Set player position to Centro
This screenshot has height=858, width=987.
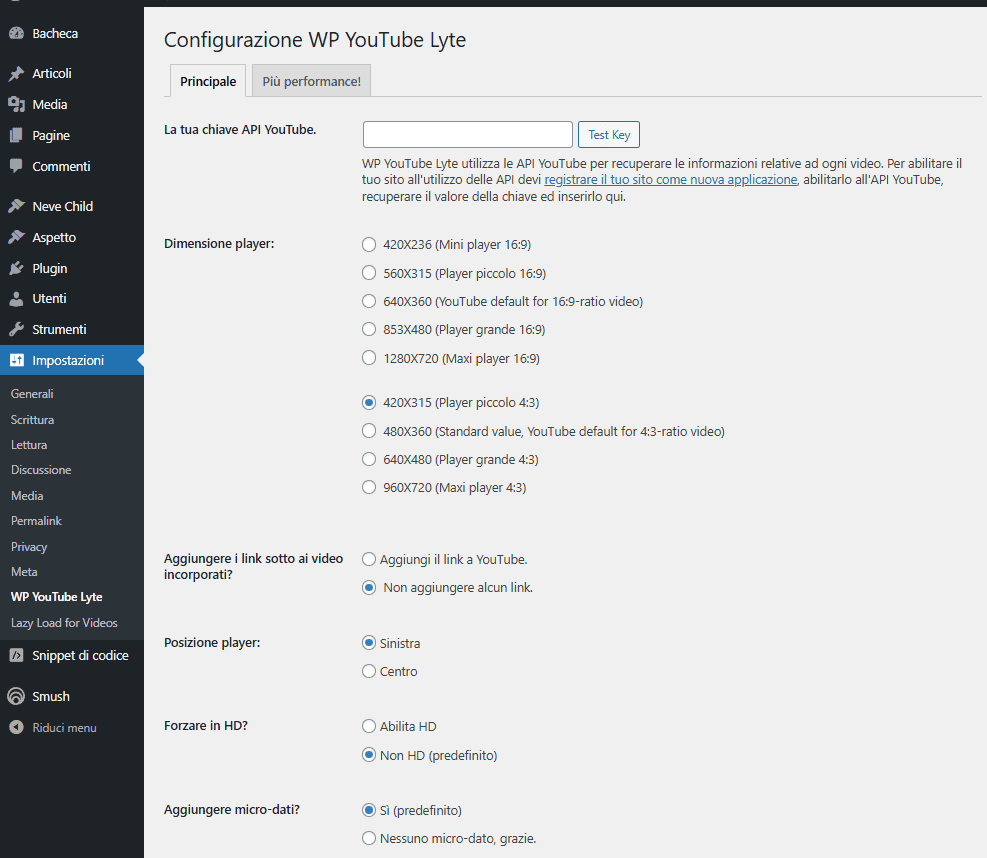tap(369, 671)
